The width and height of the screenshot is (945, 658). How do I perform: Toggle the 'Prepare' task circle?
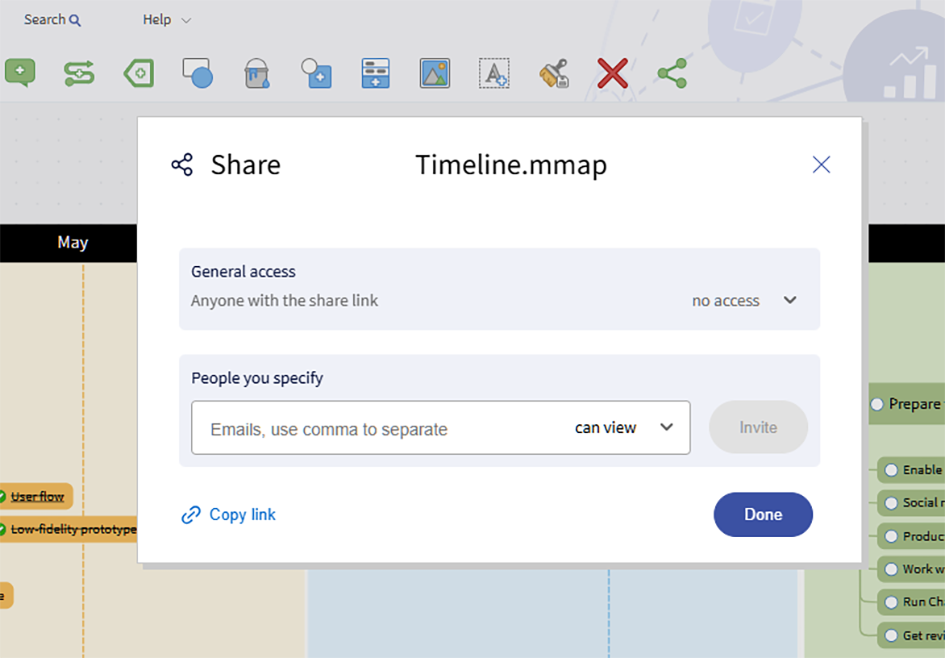[x=877, y=404]
